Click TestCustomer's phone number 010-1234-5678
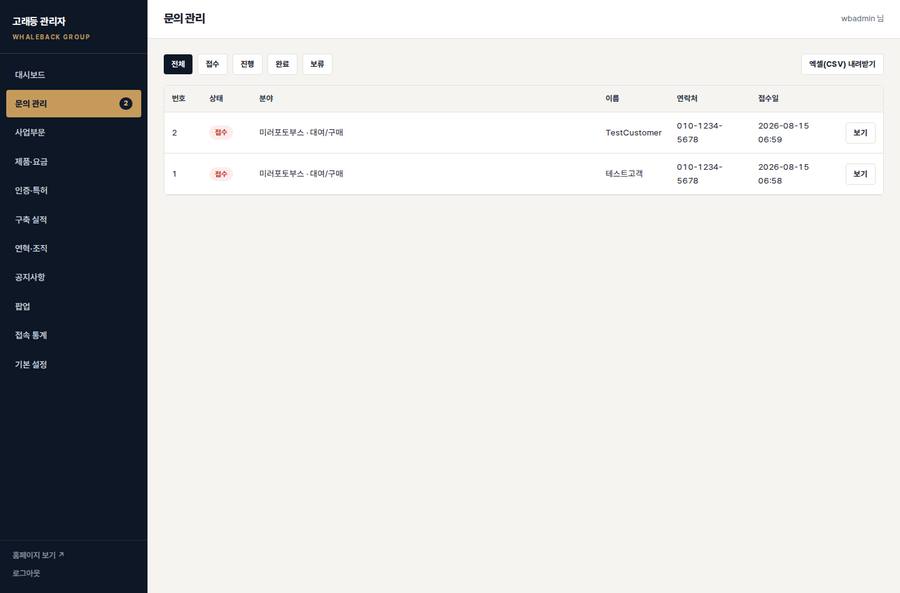Screen dimensions: 900x593 [700, 133]
